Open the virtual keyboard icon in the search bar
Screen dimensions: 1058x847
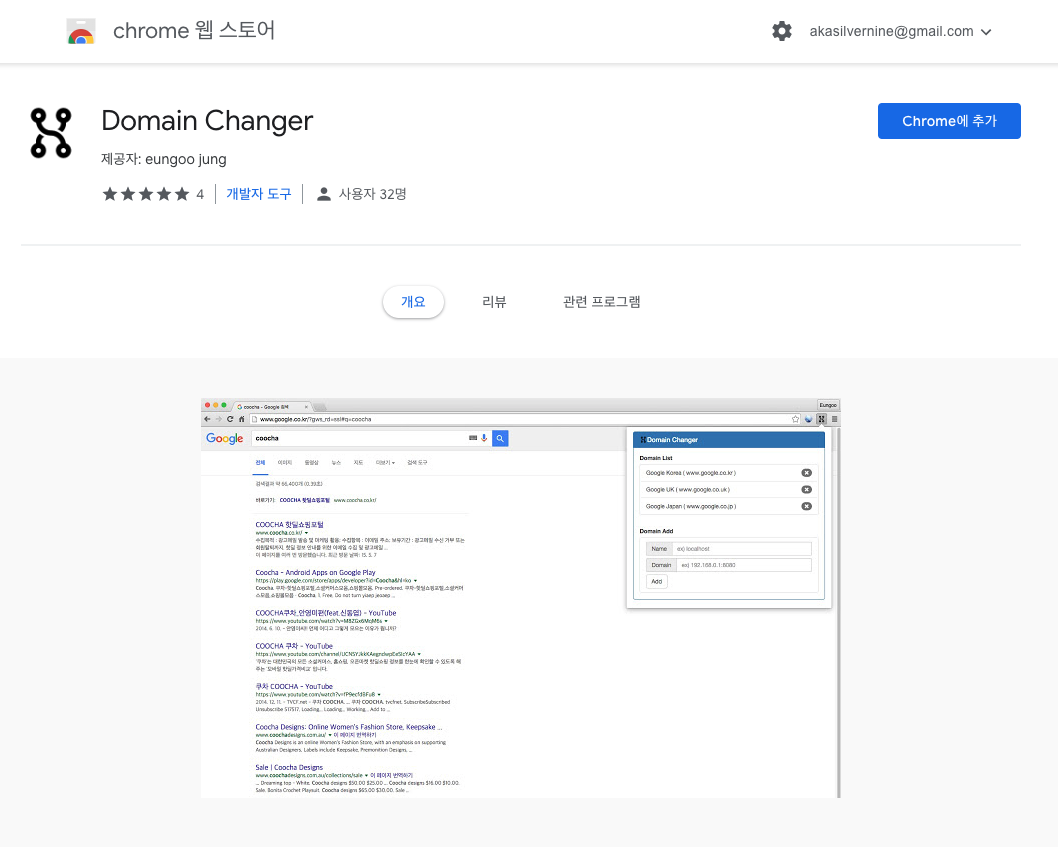473,438
